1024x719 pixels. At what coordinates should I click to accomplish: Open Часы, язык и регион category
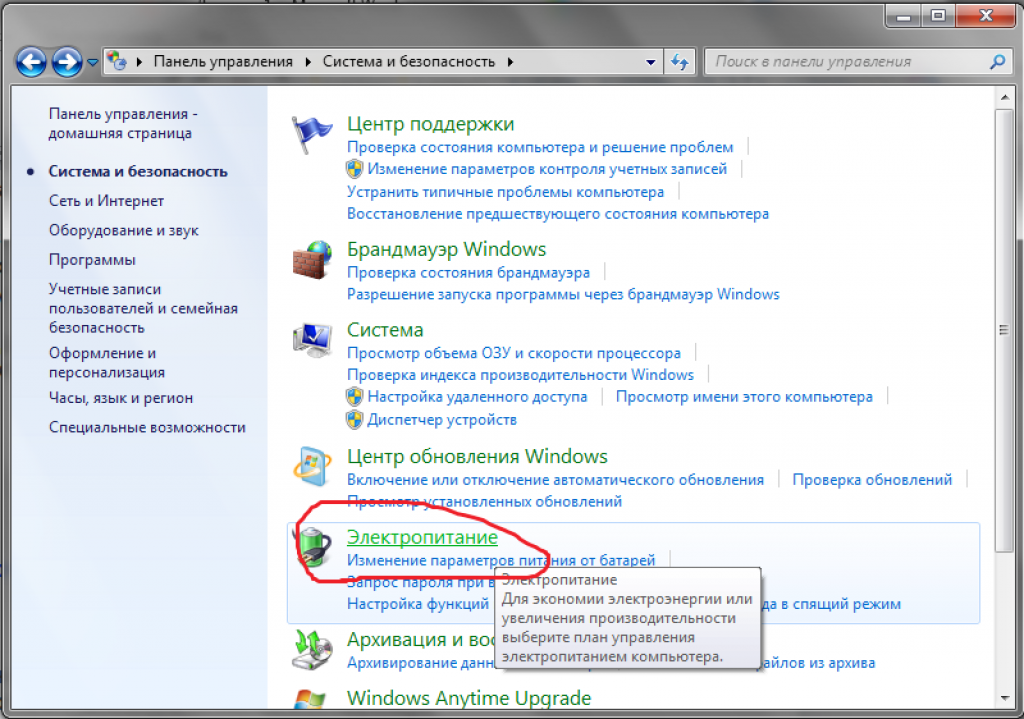pos(121,398)
